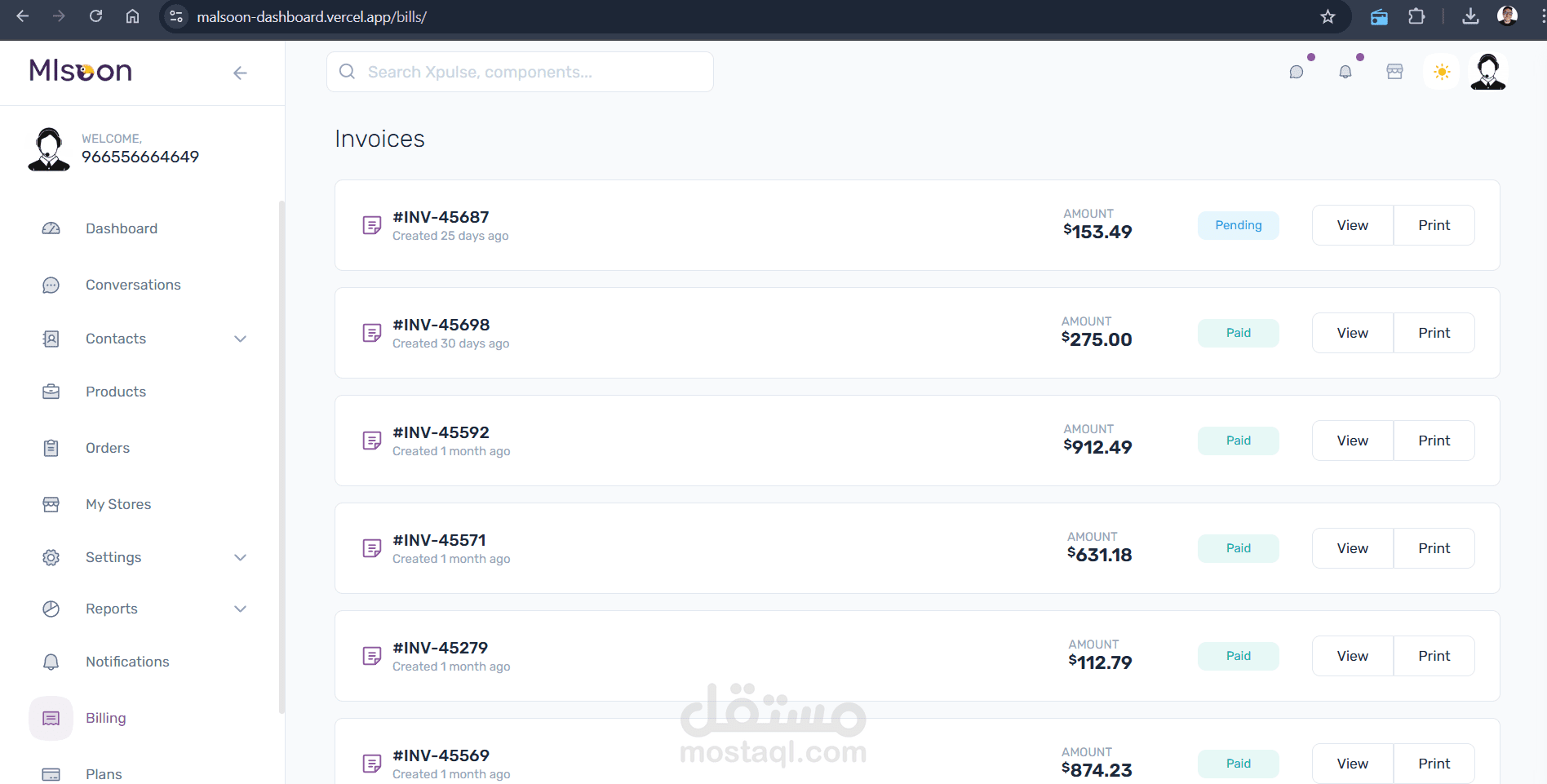
Task: View invoice #INV-45698
Action: click(1353, 333)
